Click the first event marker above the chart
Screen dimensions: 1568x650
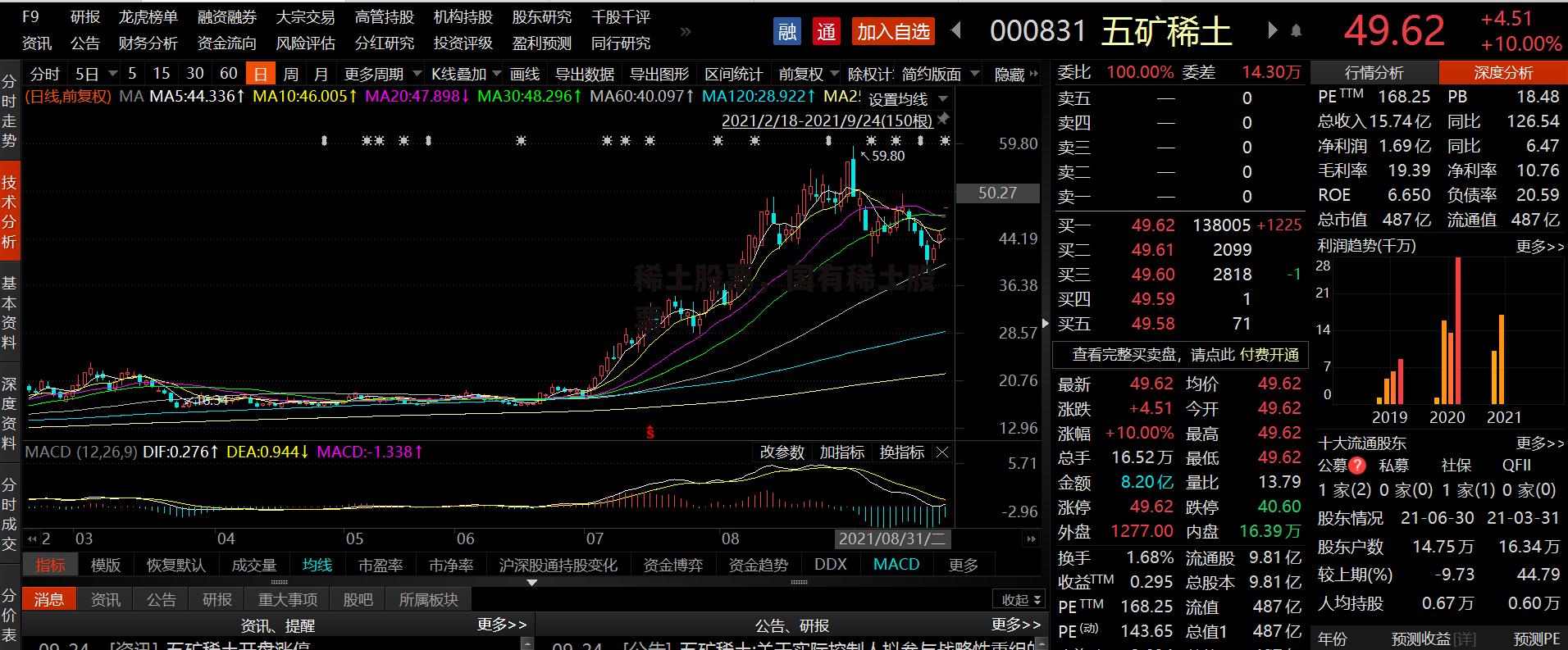324,140
